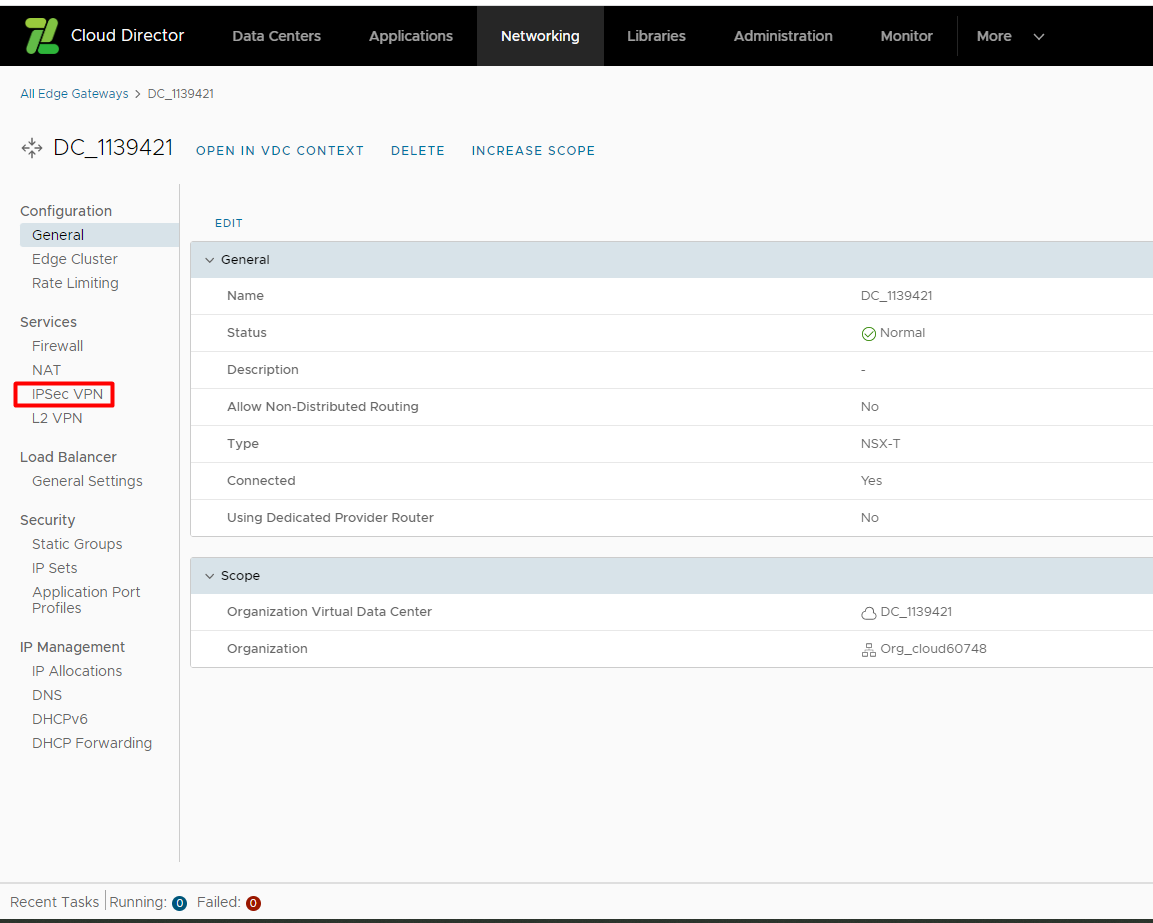1153x923 pixels.
Task: Collapse the General details section
Action: tap(209, 259)
